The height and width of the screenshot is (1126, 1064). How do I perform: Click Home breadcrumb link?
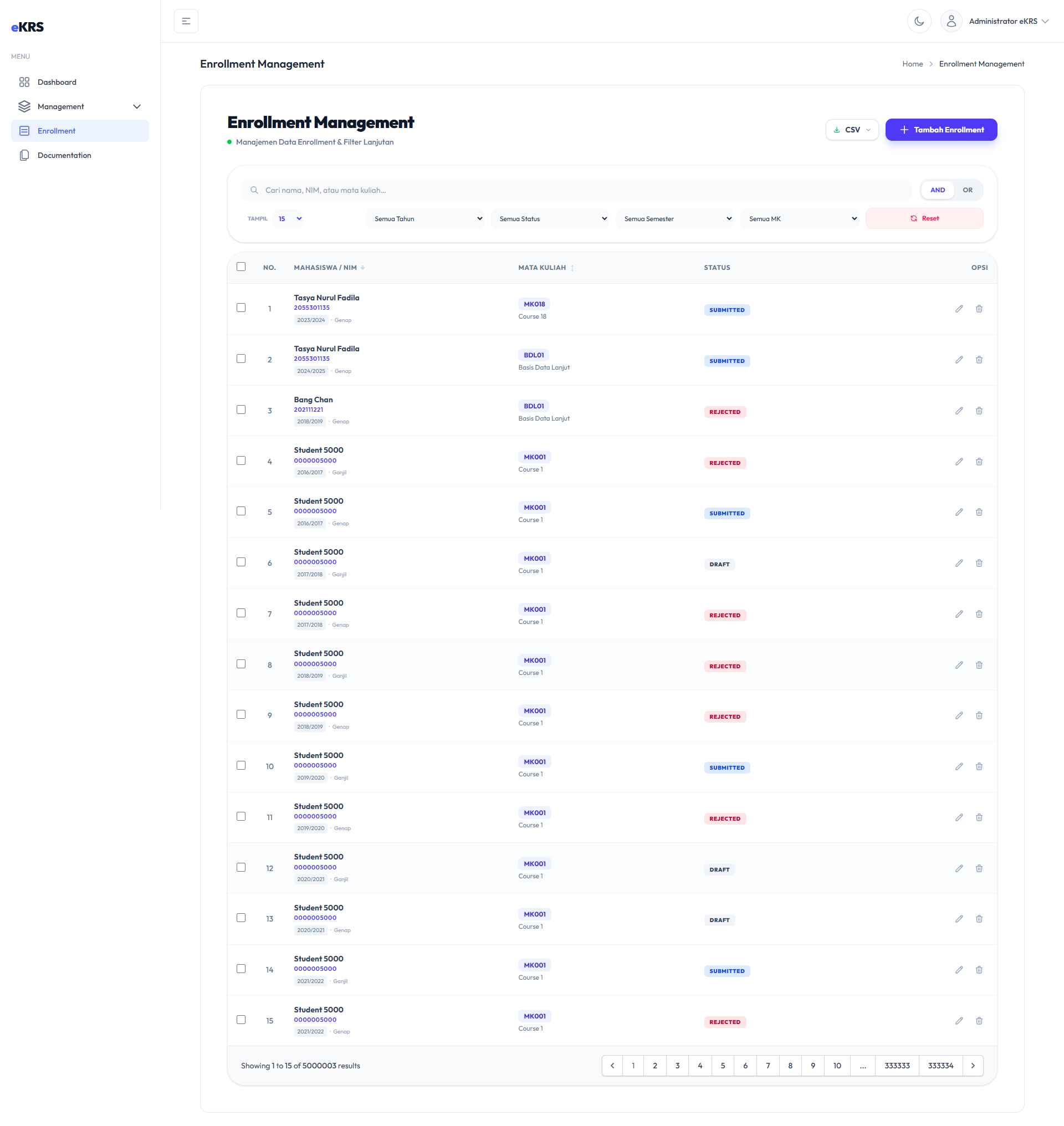click(912, 64)
